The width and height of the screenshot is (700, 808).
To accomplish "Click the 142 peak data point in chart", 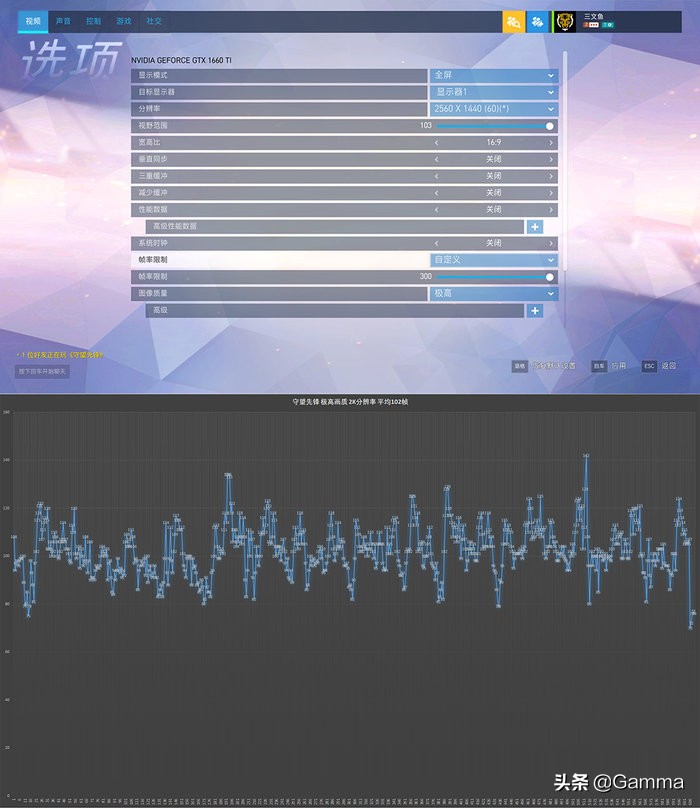I will point(586,456).
